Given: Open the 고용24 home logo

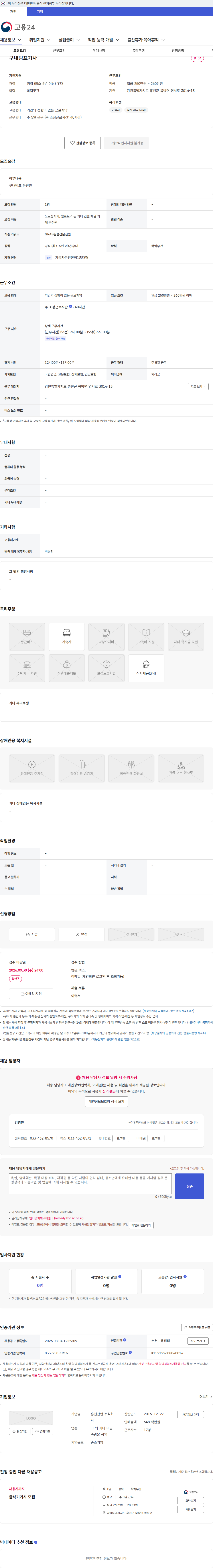Looking at the screenshot, I should 18,27.
